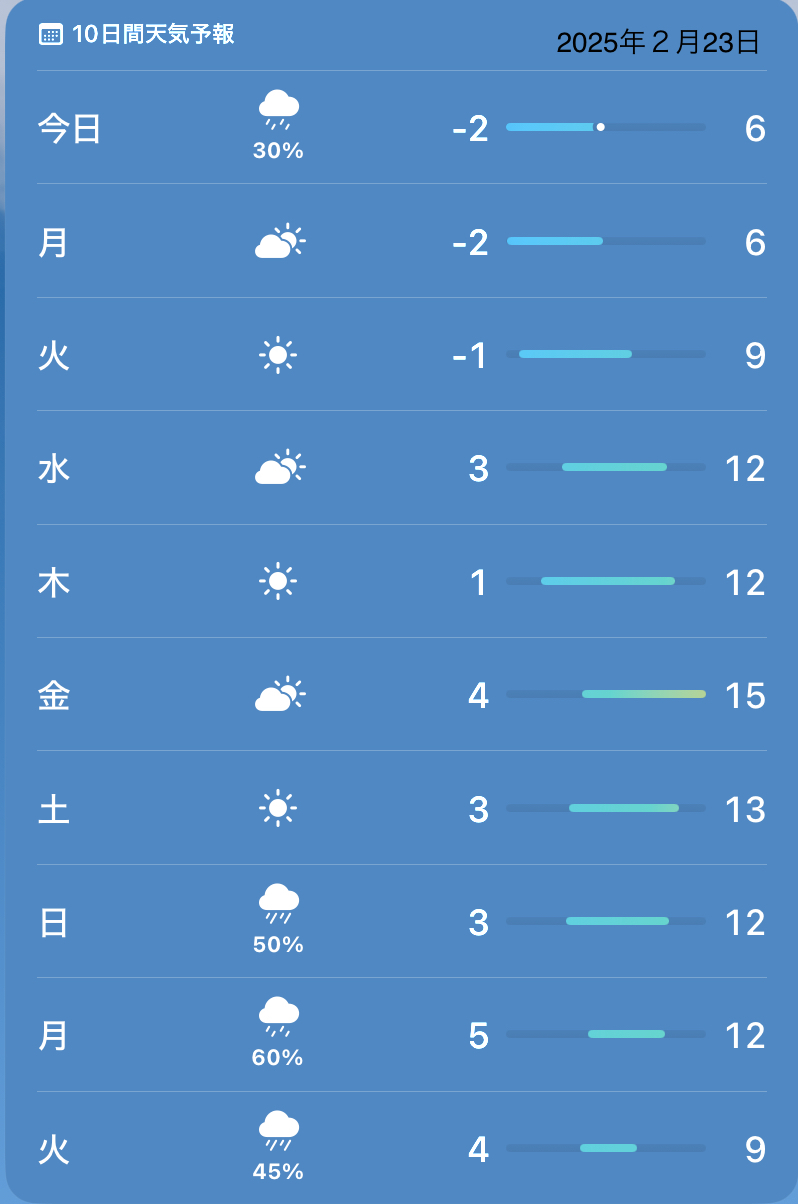Screen dimensions: 798x1204
Task: Select the 今日 day label
Action: click(x=70, y=128)
